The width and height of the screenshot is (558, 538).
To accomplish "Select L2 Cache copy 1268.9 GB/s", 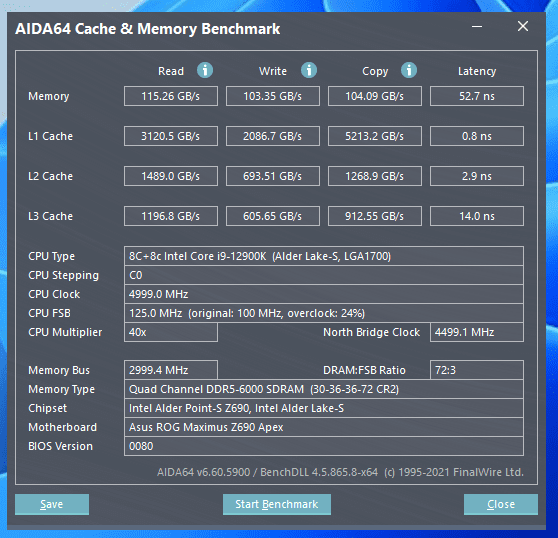I will point(375,176).
